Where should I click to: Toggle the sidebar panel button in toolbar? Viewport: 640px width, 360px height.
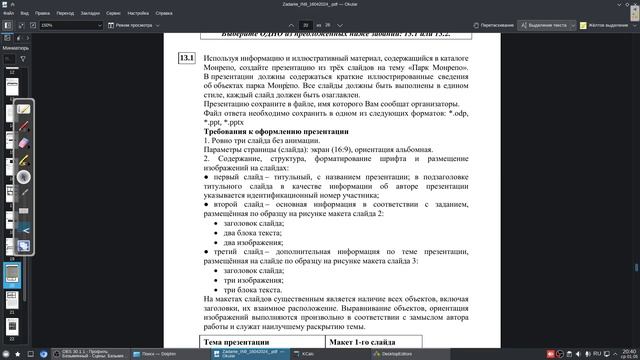pos(8,25)
